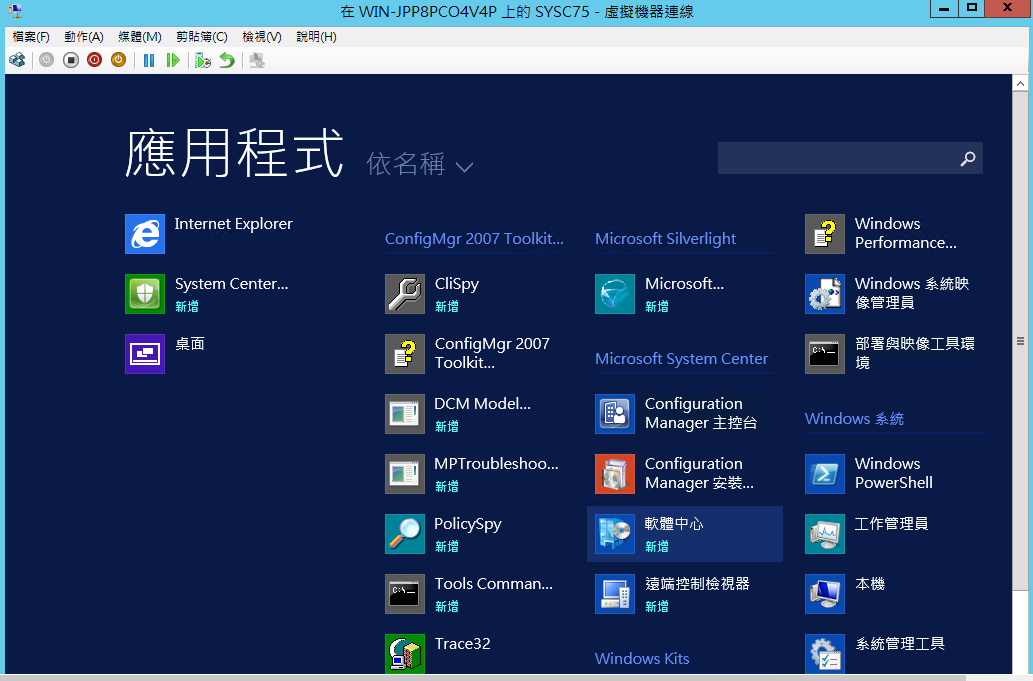Screen dimensions: 1033x681
Task: Select the ConfigMgr 2007 Toolkit group header
Action: coord(474,238)
